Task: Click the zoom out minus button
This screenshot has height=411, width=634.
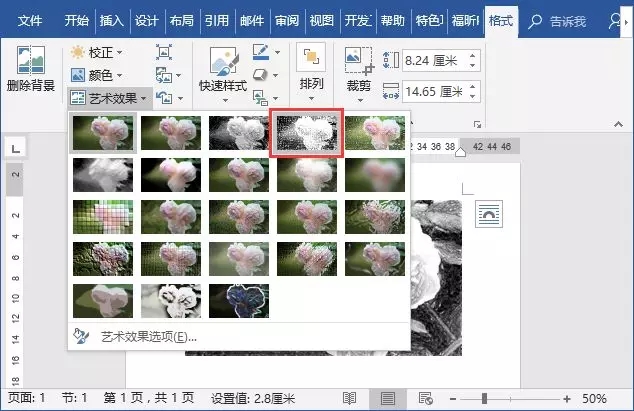Action: pos(453,399)
